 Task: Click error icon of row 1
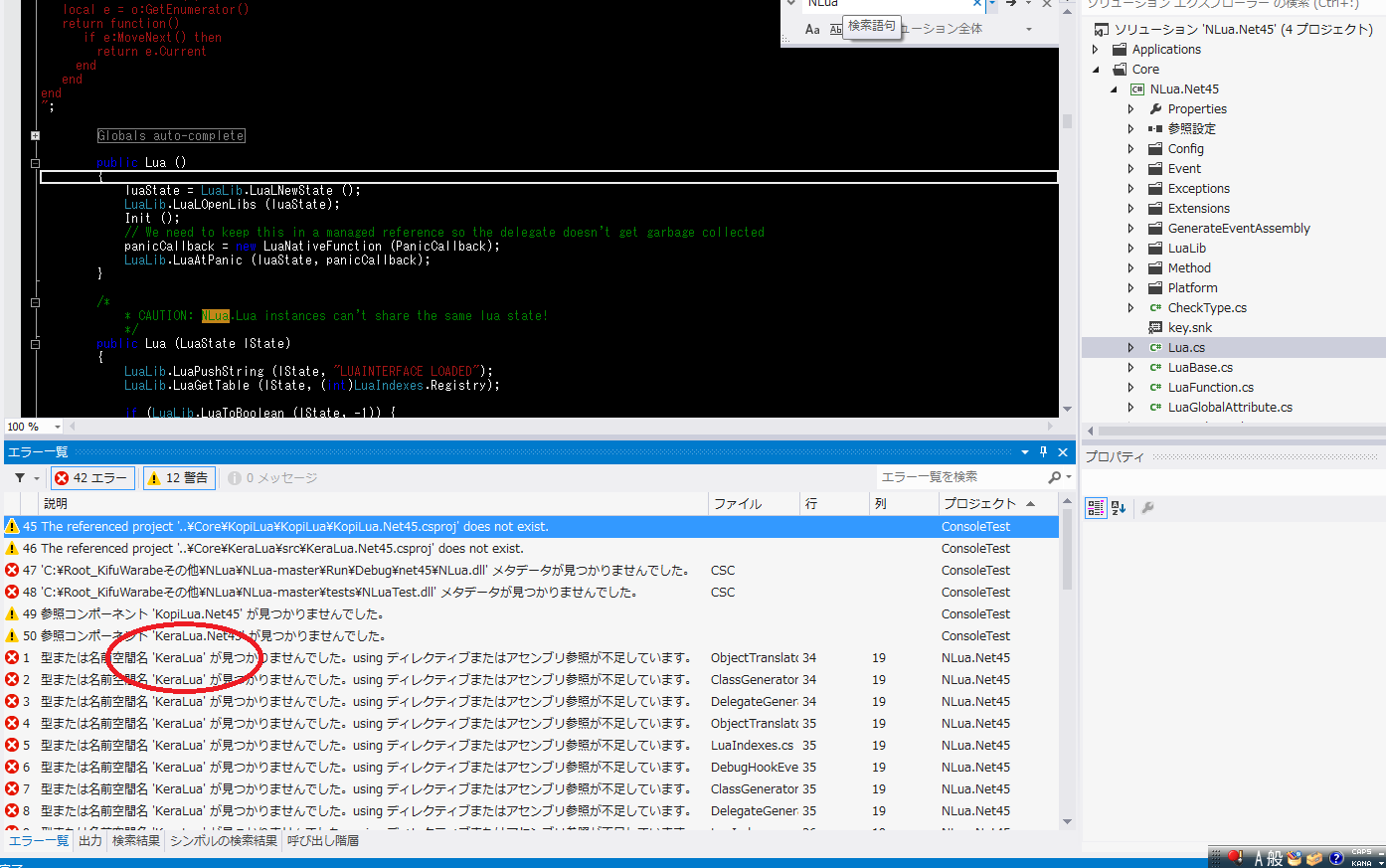tap(12, 658)
